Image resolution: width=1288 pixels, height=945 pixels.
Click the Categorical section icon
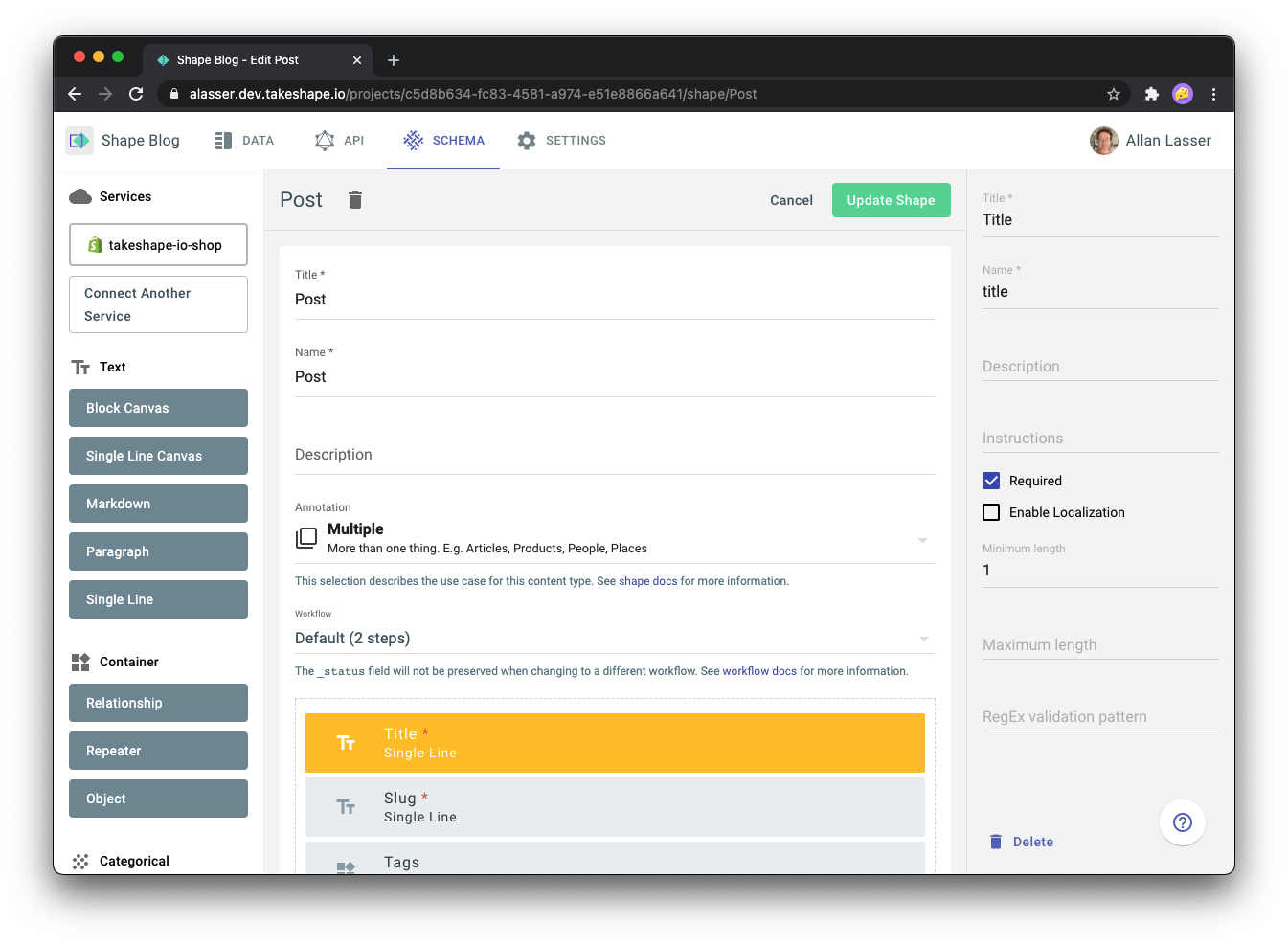coord(80,861)
